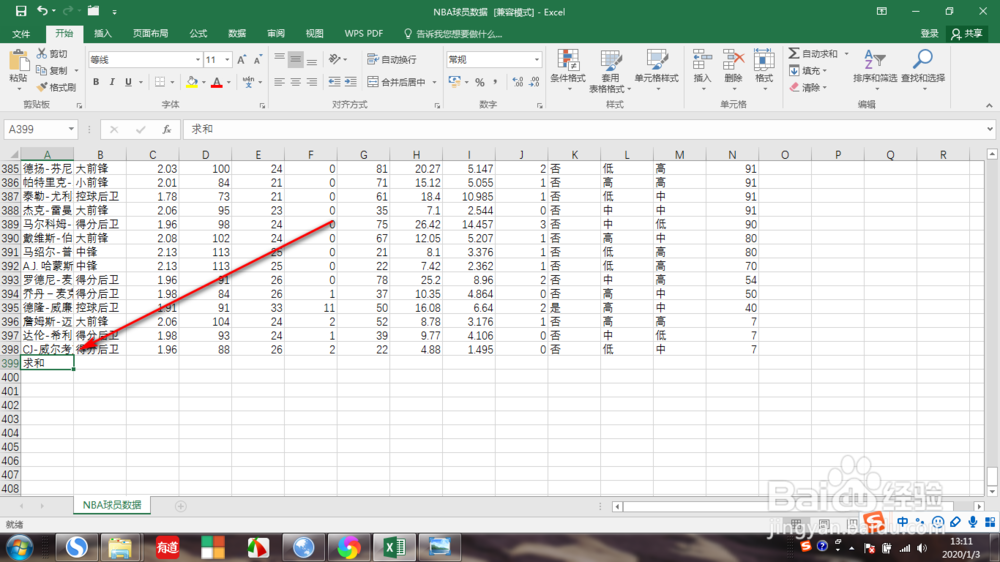
Task: Select the Cut scissors command
Action: point(52,54)
